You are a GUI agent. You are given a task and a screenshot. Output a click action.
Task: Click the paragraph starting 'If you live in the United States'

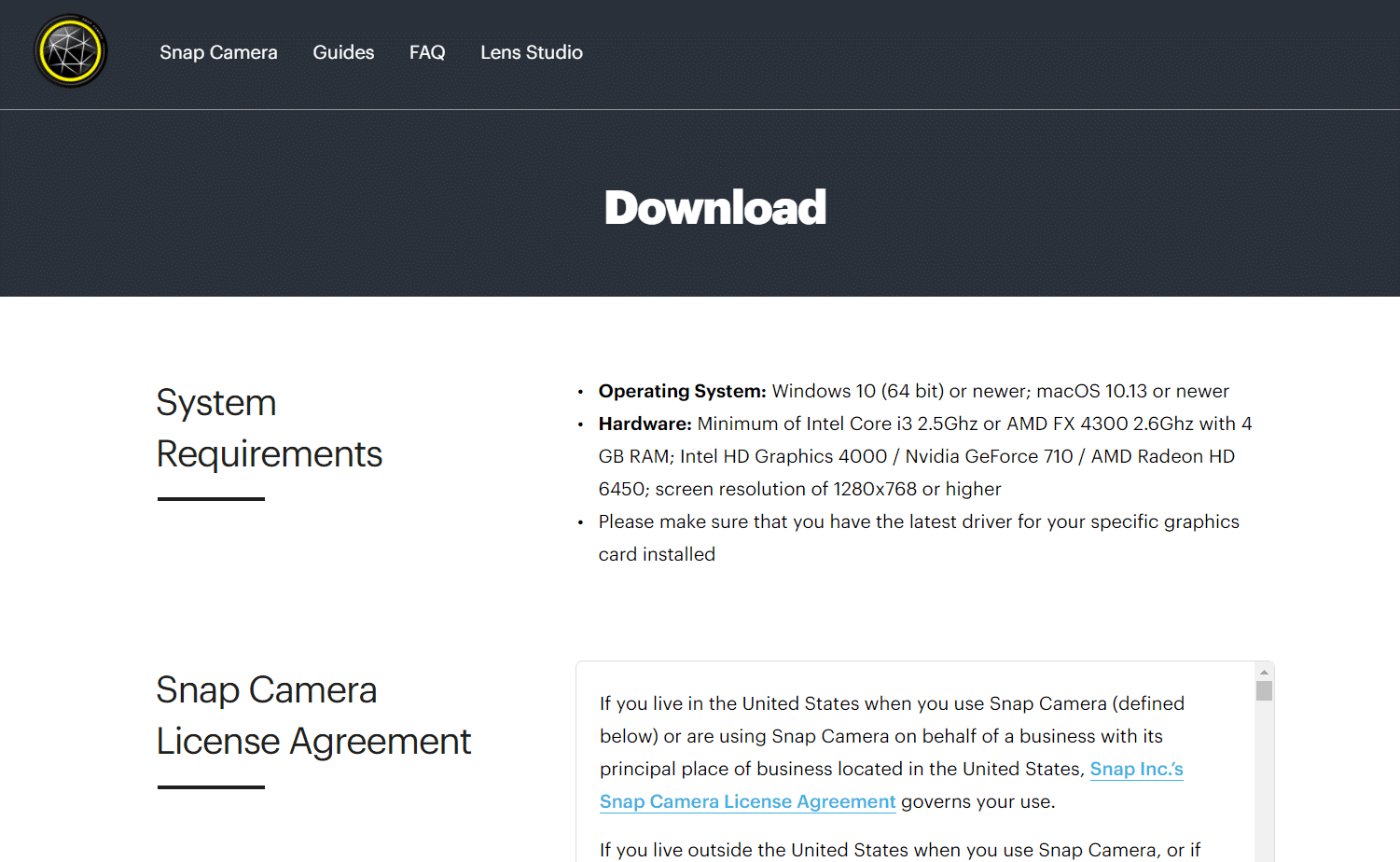(892, 752)
